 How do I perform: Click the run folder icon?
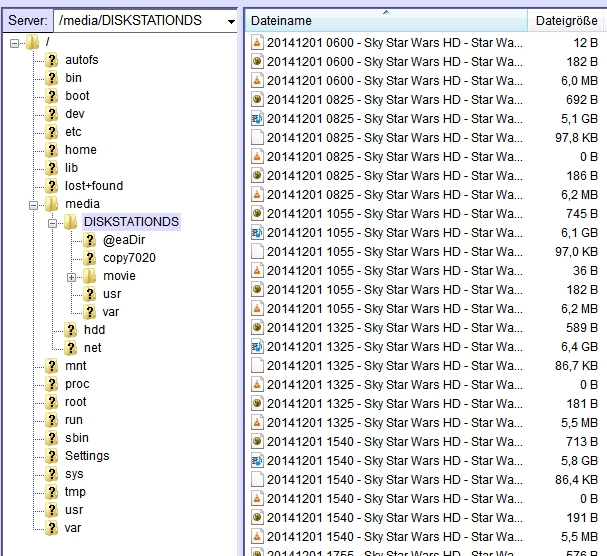tap(51, 420)
